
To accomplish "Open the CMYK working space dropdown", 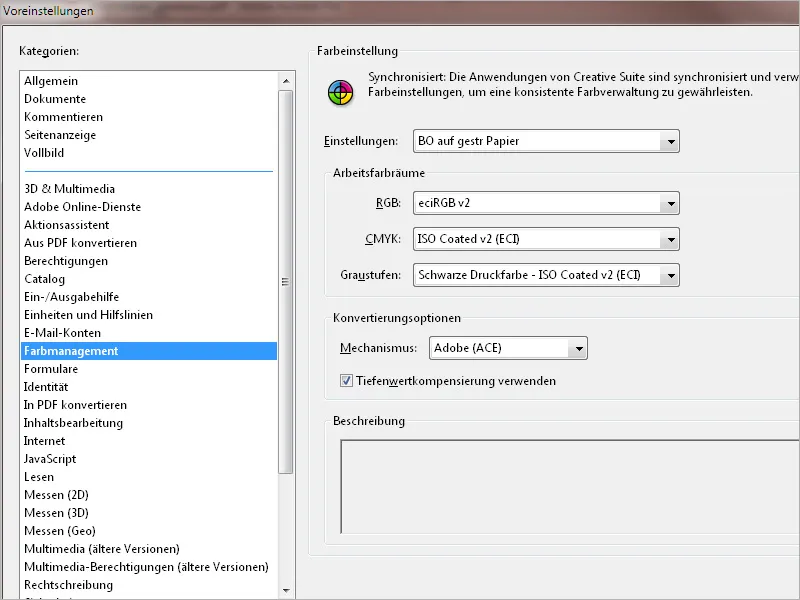I will (x=546, y=239).
